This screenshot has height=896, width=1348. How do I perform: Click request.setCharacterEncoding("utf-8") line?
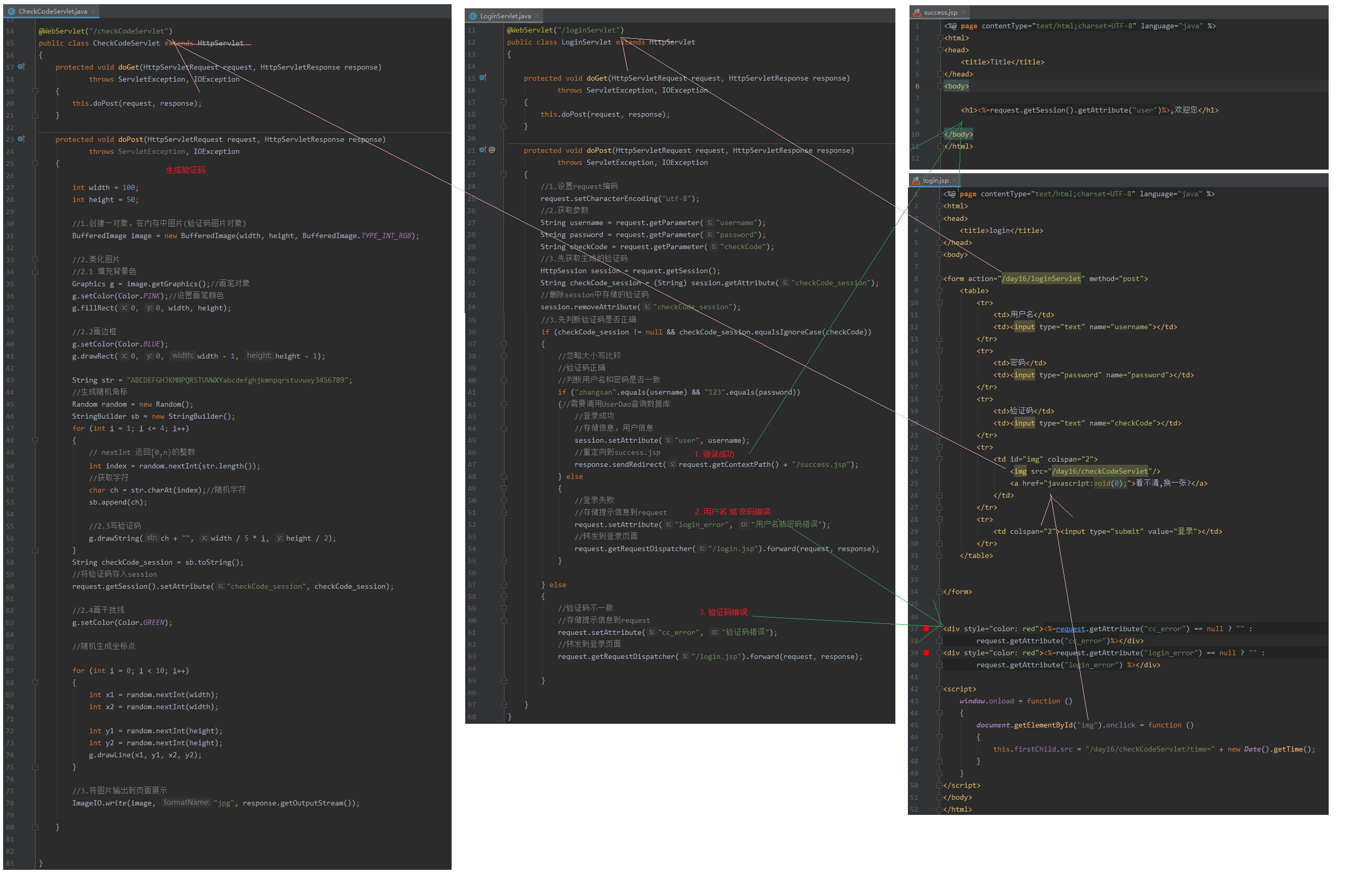[x=620, y=198]
